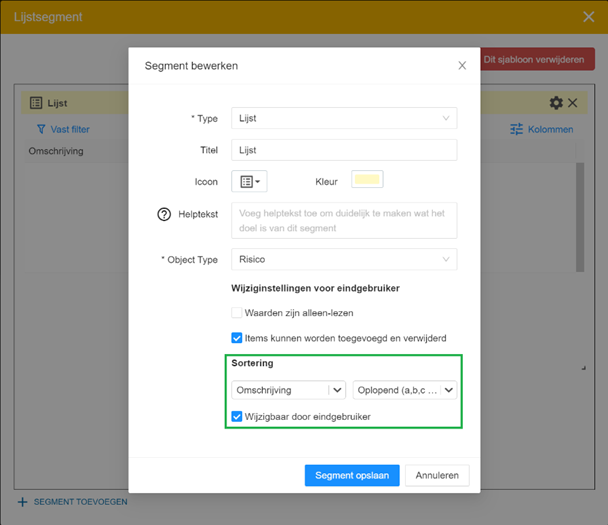Open the Object Type dropdown showing Risico

pos(344,259)
